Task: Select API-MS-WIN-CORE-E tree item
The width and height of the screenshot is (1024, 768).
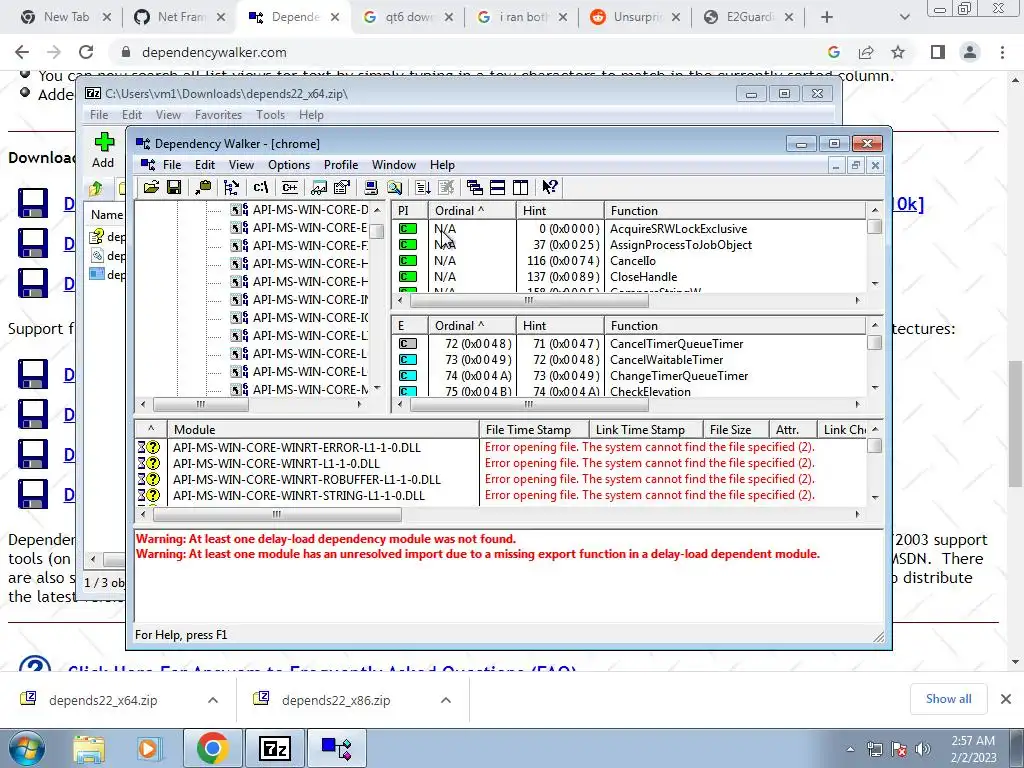Action: (299, 228)
